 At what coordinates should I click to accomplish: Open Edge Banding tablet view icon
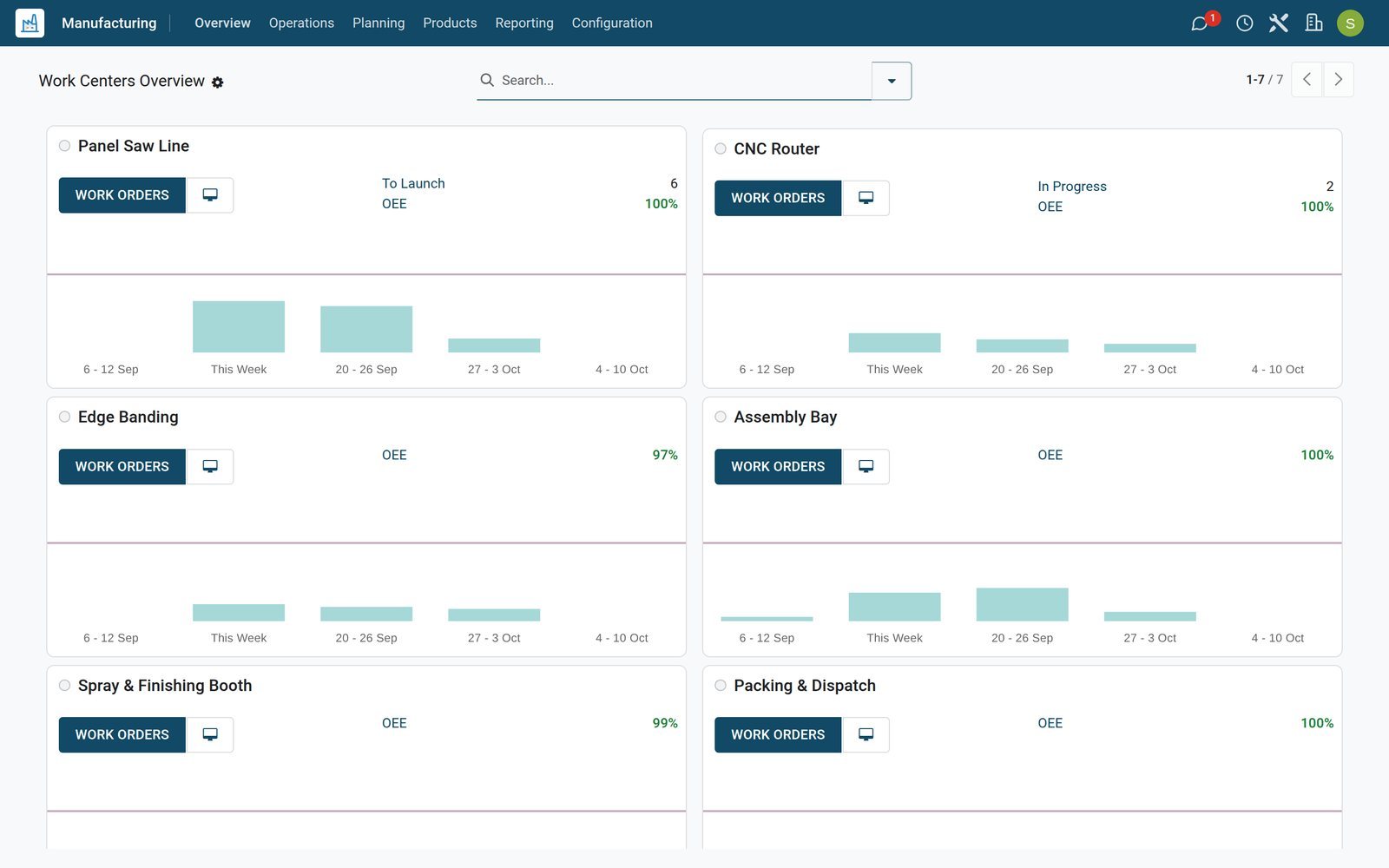point(210,467)
